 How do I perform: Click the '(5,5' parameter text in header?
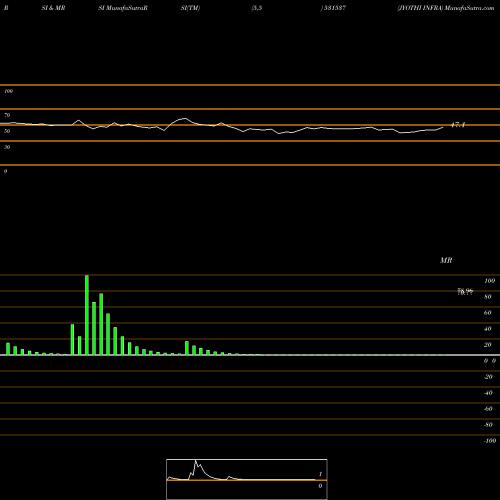(257, 8)
